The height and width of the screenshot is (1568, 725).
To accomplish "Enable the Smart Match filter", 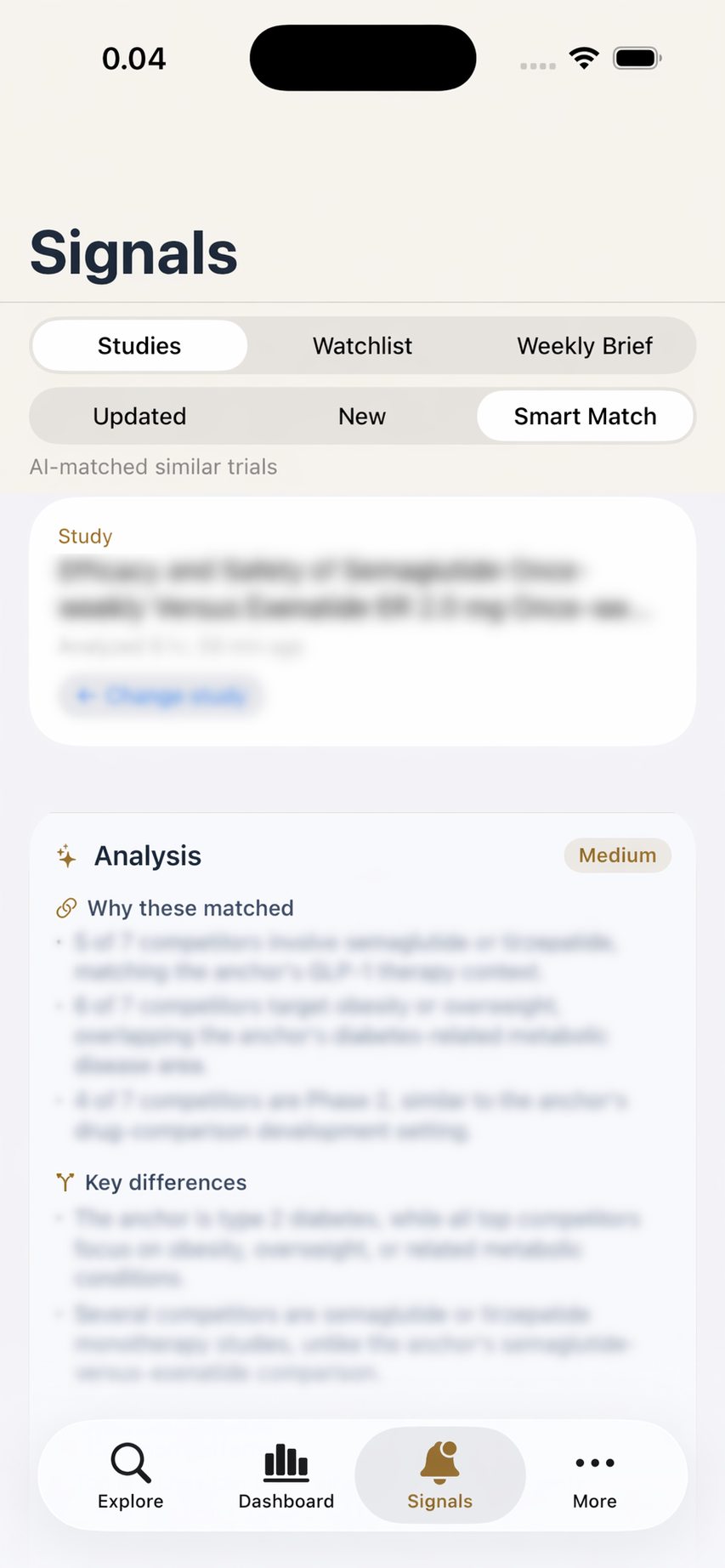I will tap(585, 416).
